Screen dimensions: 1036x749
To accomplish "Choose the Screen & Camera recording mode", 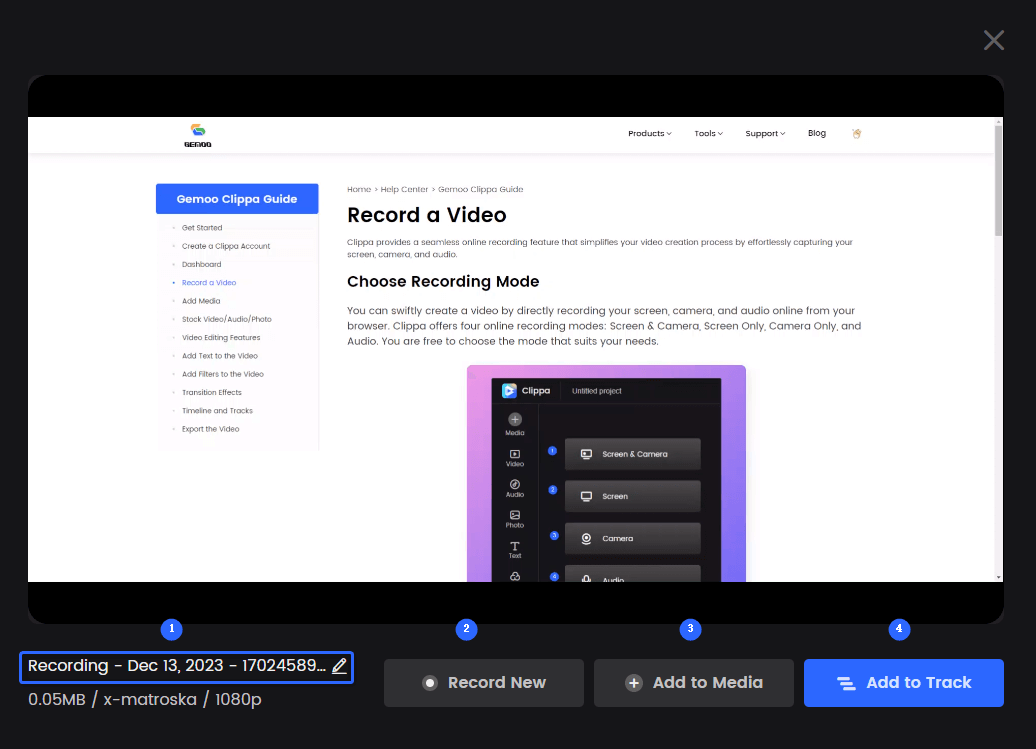I will click(632, 454).
